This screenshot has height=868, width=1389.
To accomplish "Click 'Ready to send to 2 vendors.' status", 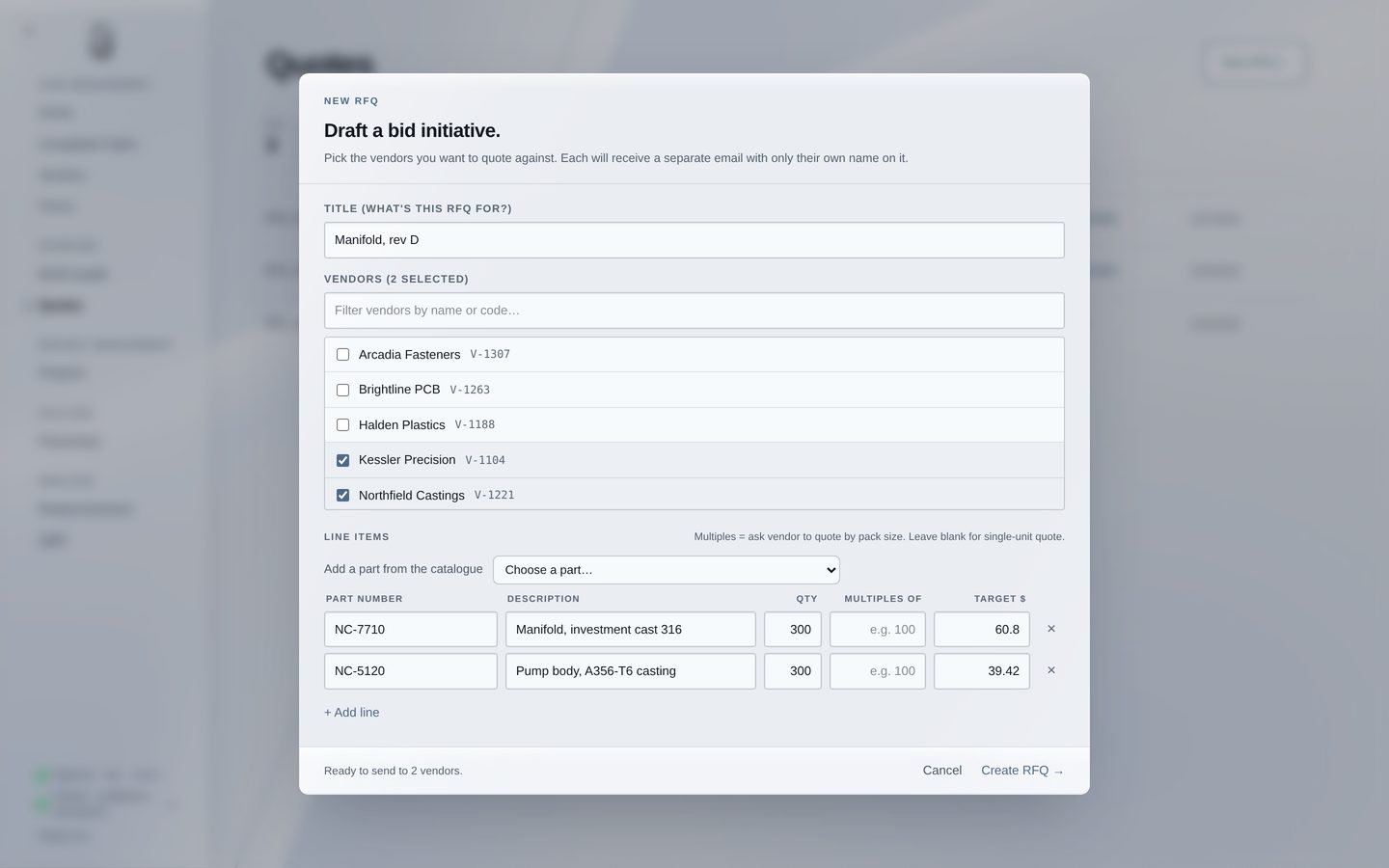I will click(x=394, y=771).
